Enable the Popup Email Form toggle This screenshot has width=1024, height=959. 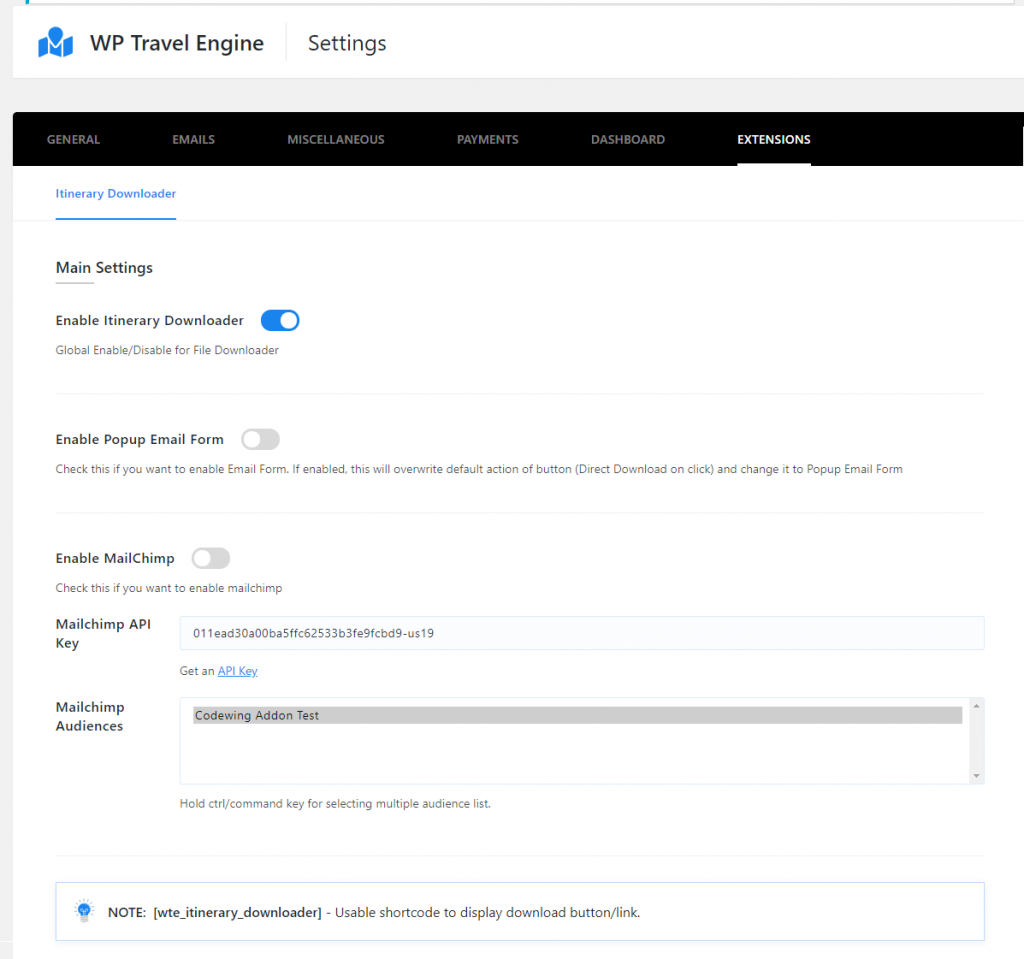pos(260,439)
